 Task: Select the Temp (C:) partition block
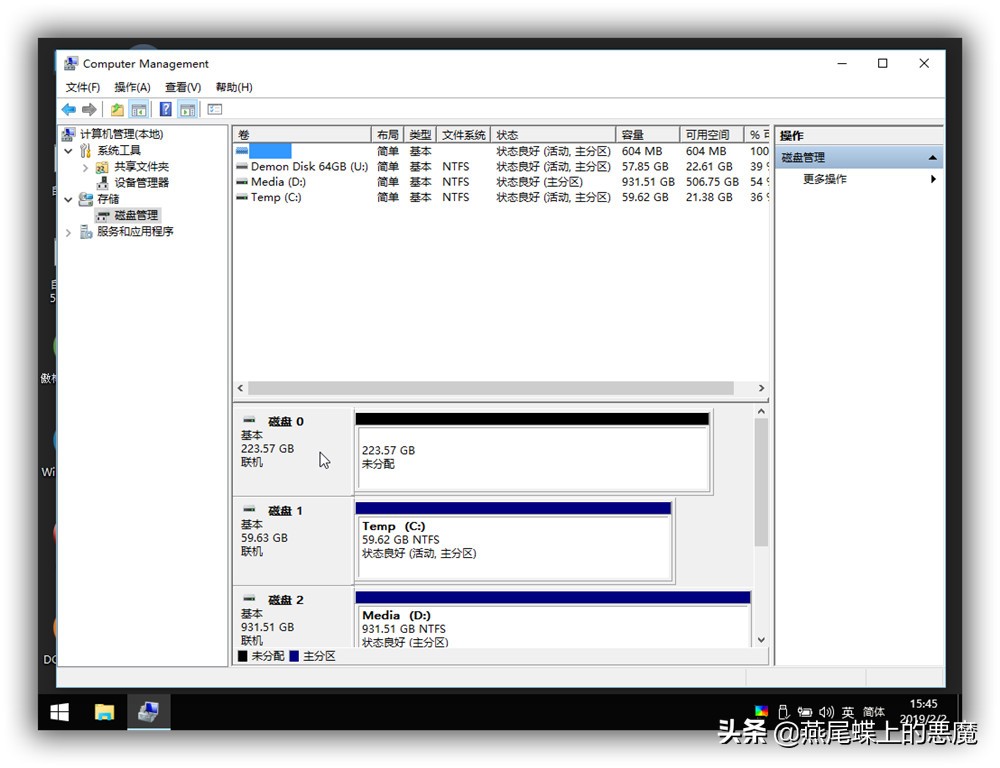[513, 542]
